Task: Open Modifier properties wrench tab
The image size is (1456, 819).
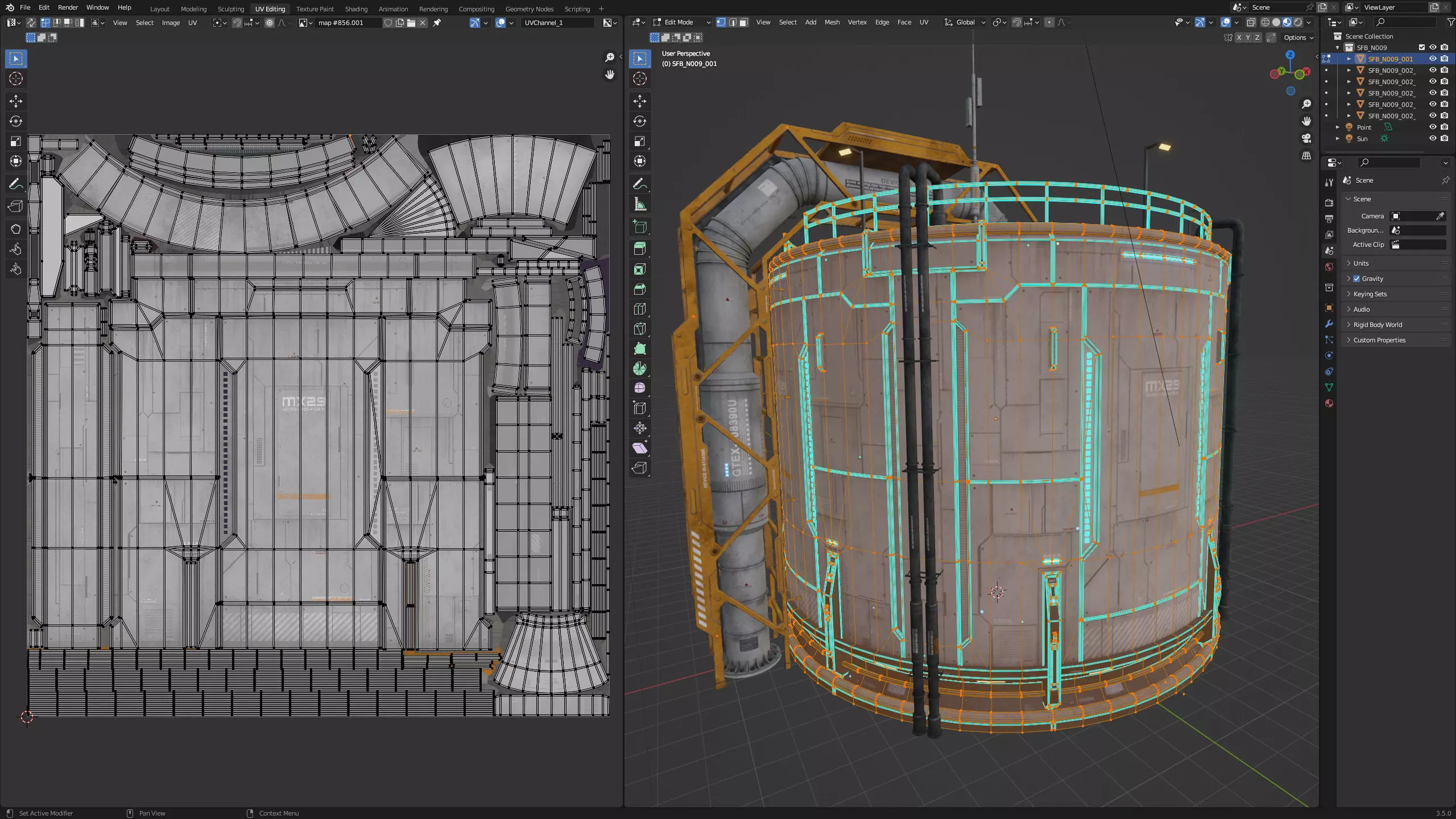Action: [x=1329, y=324]
